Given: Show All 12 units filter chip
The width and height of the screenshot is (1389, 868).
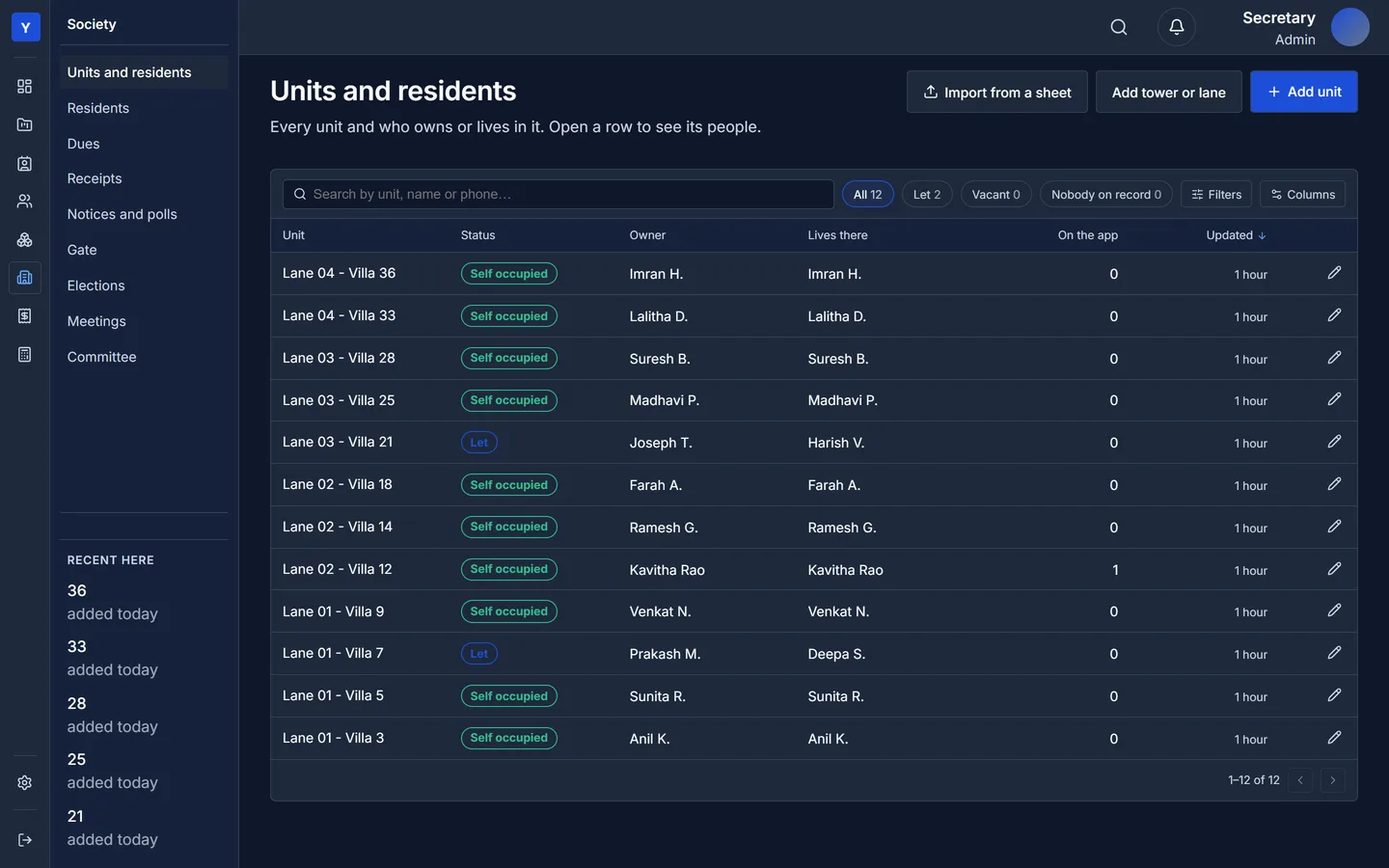Looking at the screenshot, I should [x=868, y=194].
